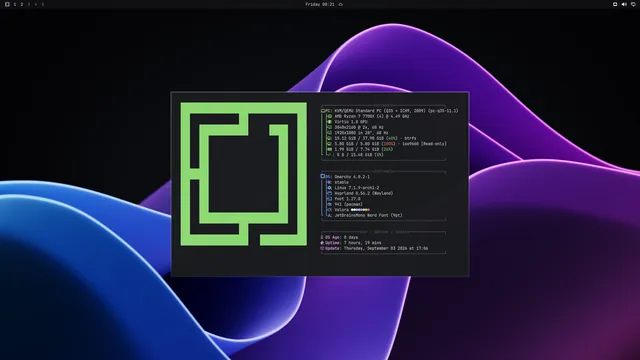Screen dimensions: 640x360
Task: Click the terminal icon beside foot 1.27.0
Action: 329,199
